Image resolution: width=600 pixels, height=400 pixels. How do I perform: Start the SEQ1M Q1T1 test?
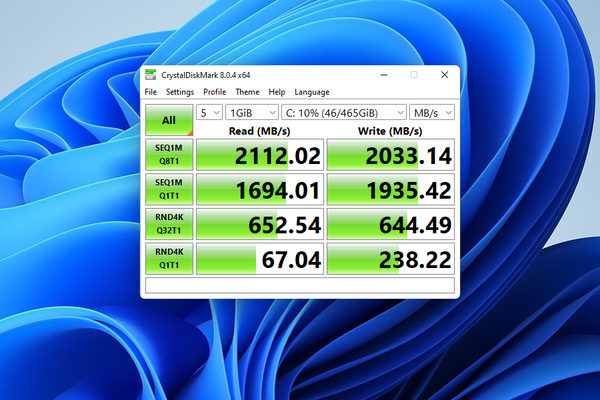168,189
